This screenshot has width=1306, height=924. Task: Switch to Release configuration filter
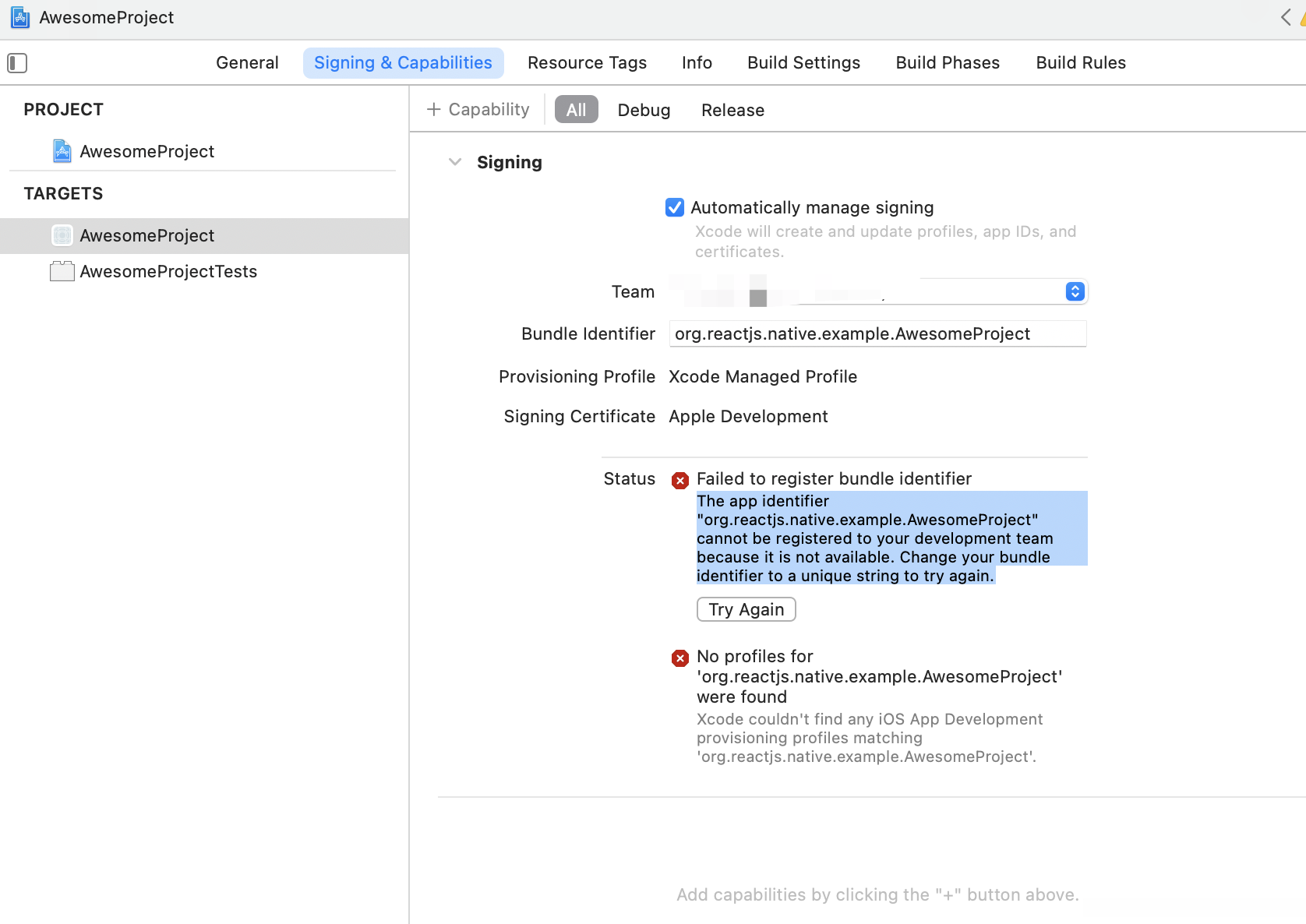tap(732, 110)
